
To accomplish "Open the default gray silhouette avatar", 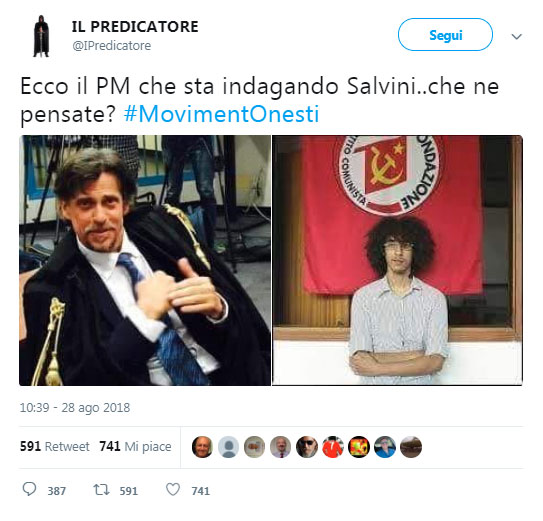I will tap(229, 447).
